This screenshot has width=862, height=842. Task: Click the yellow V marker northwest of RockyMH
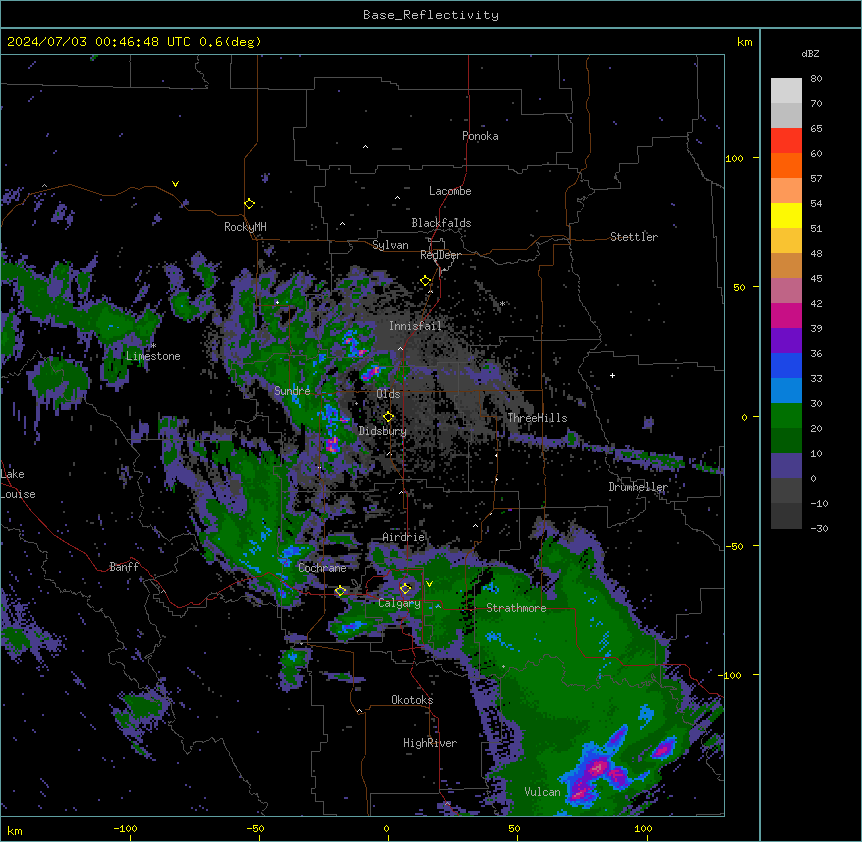(175, 184)
